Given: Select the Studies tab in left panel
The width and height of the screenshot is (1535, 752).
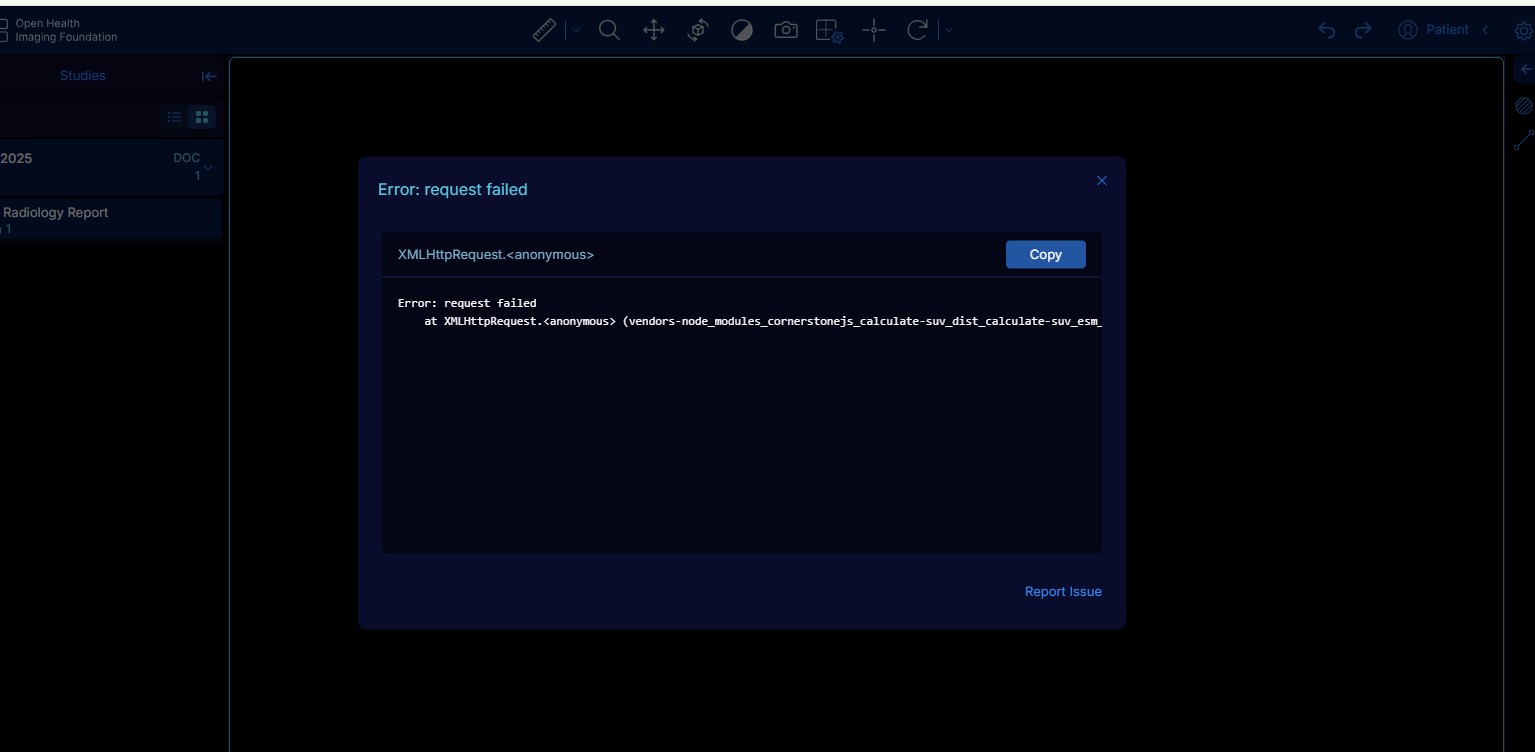Looking at the screenshot, I should (x=82, y=76).
